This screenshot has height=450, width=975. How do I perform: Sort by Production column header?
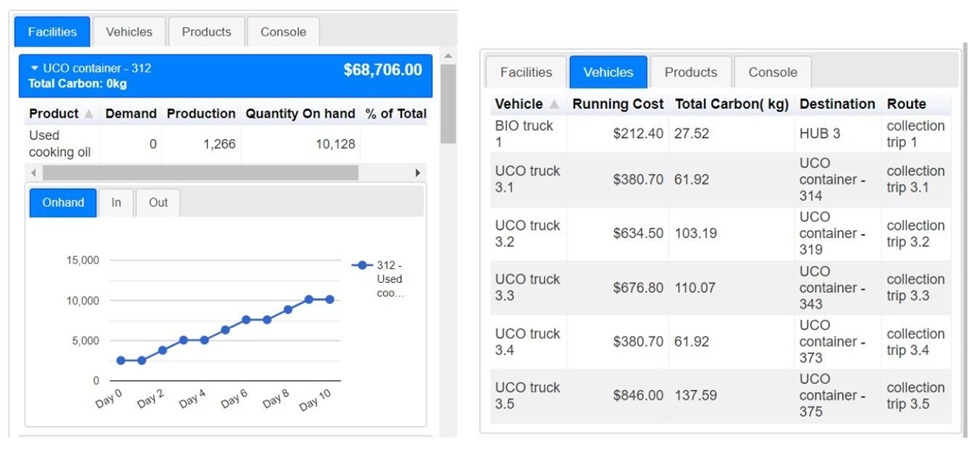coord(201,114)
